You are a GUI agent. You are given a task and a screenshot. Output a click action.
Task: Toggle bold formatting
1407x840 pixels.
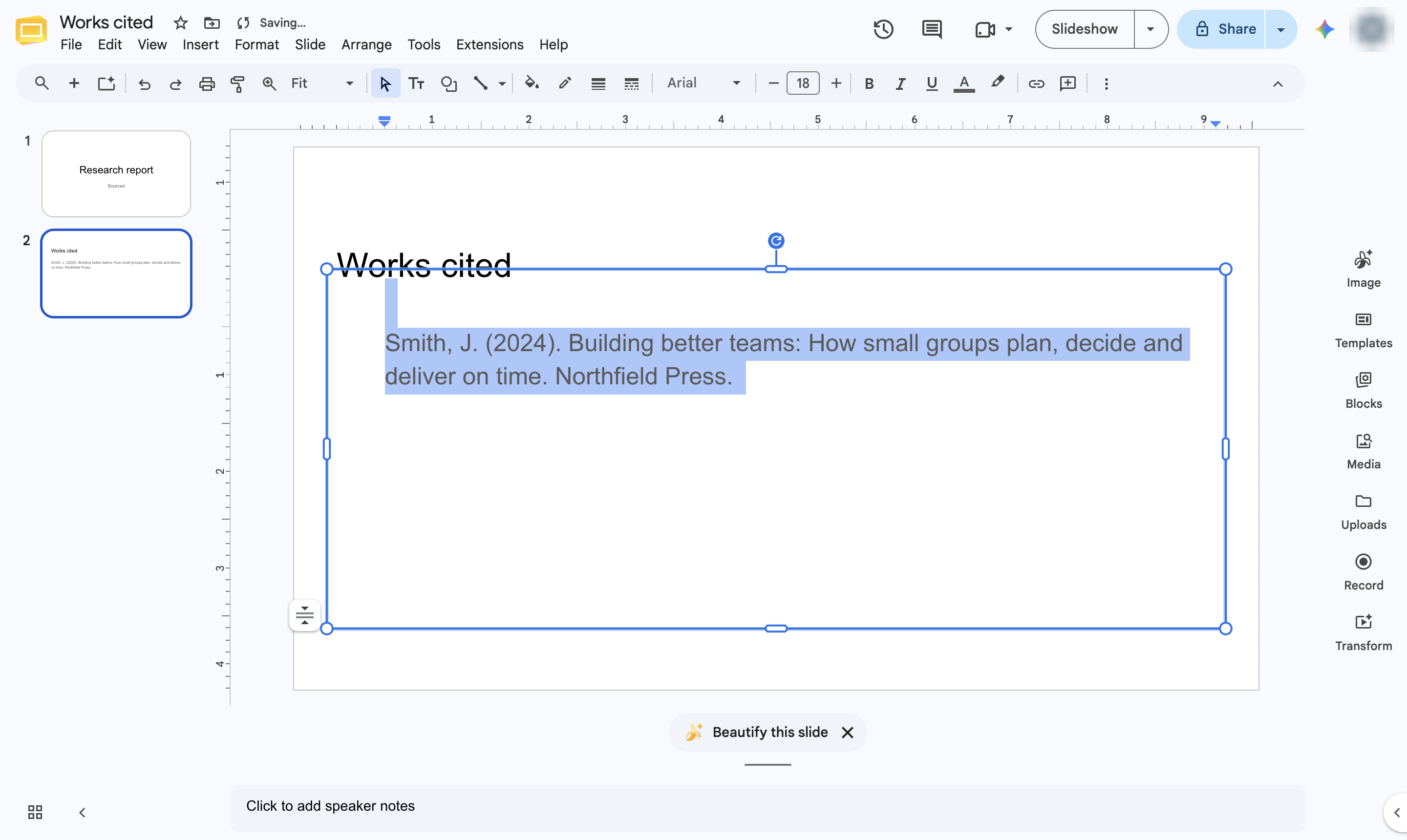pyautogui.click(x=869, y=84)
